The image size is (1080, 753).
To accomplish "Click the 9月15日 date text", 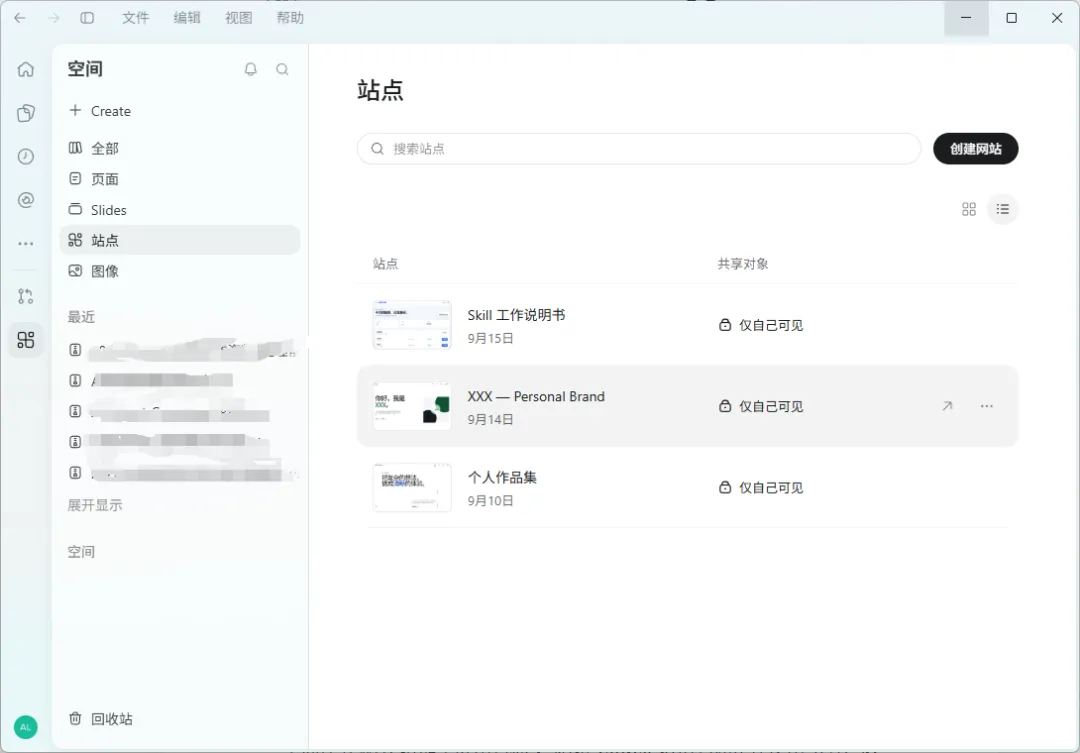I will tap(490, 338).
